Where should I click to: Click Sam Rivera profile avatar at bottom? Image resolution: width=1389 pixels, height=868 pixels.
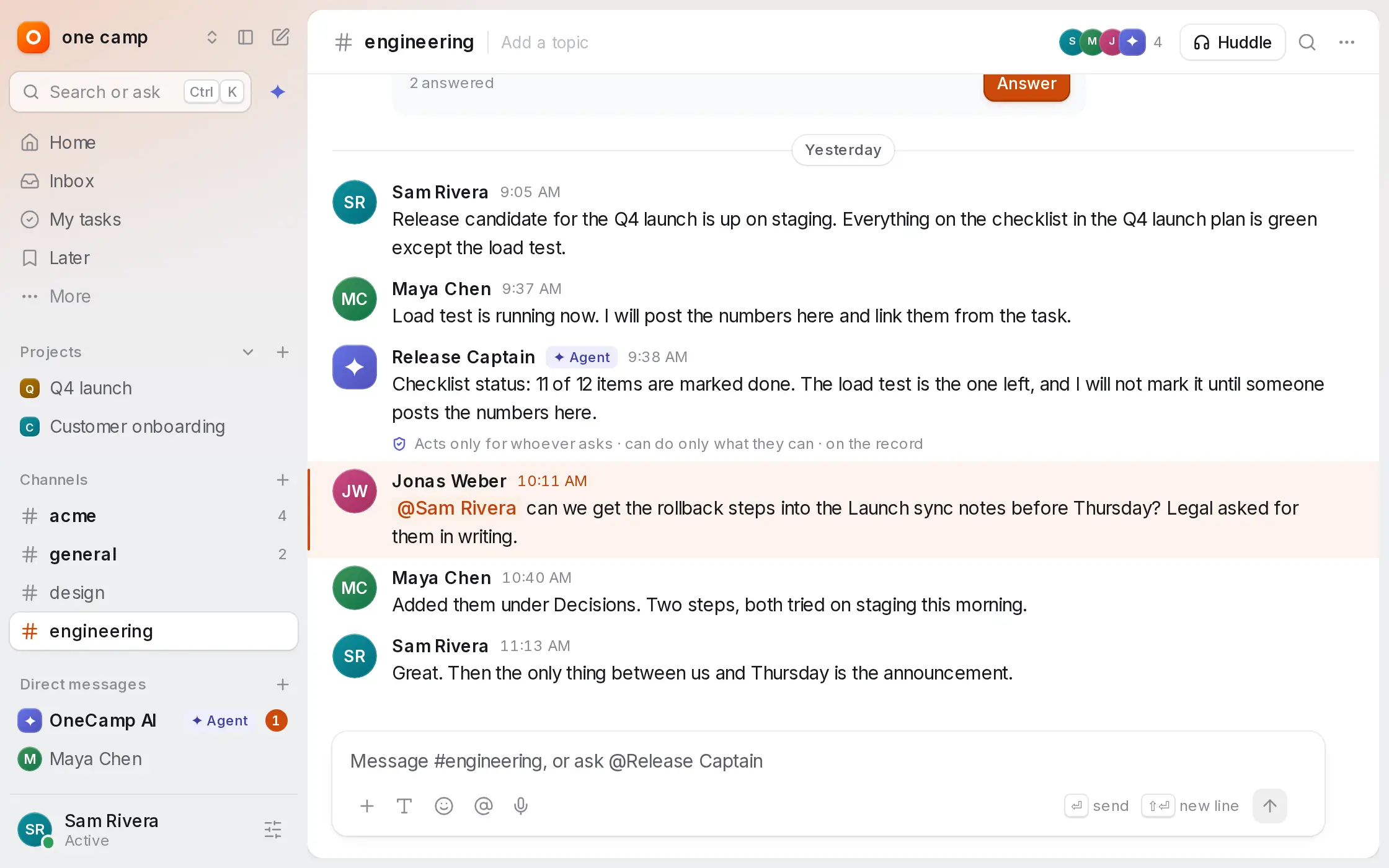click(35, 830)
